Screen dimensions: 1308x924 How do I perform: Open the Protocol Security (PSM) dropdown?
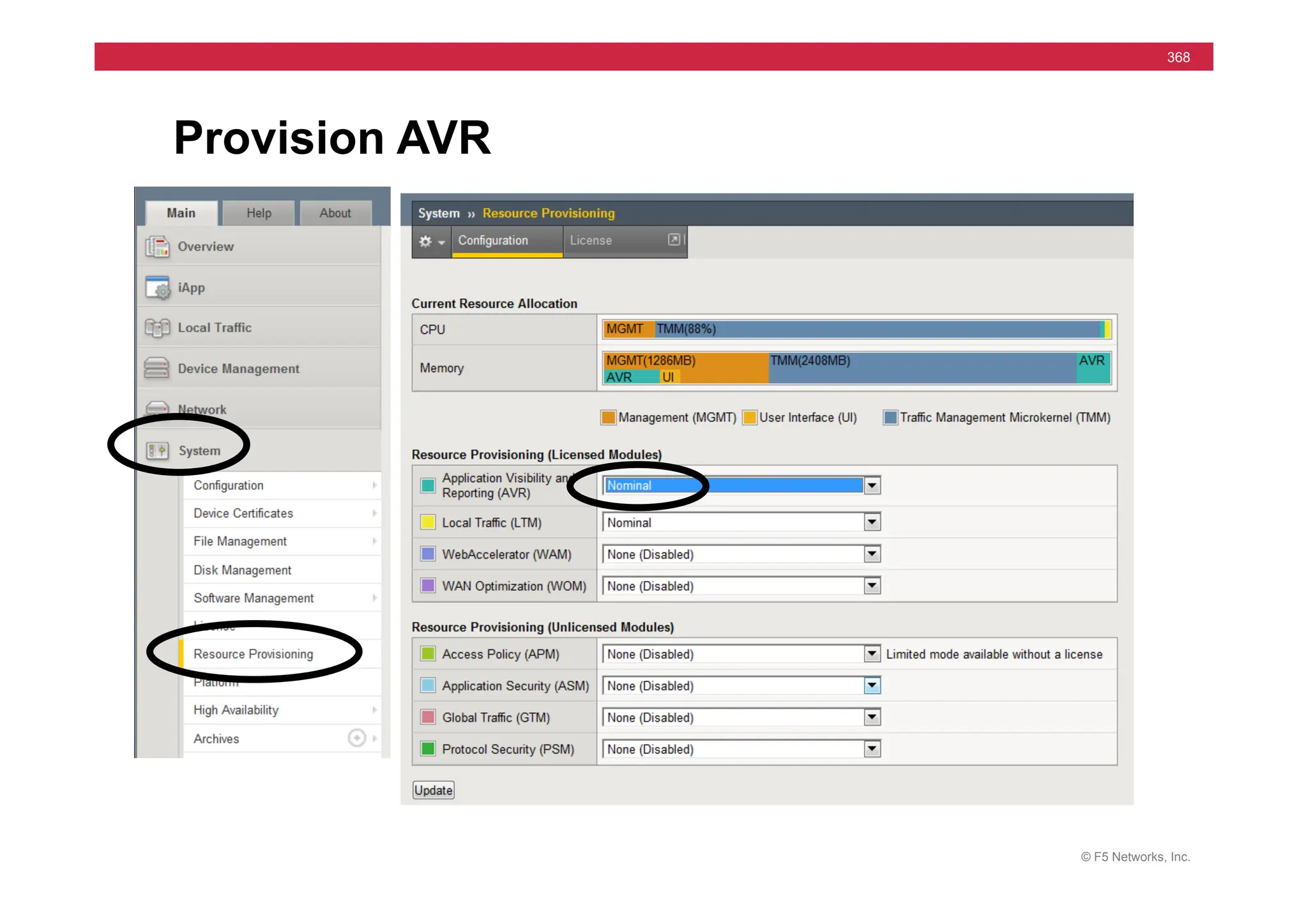(742, 749)
